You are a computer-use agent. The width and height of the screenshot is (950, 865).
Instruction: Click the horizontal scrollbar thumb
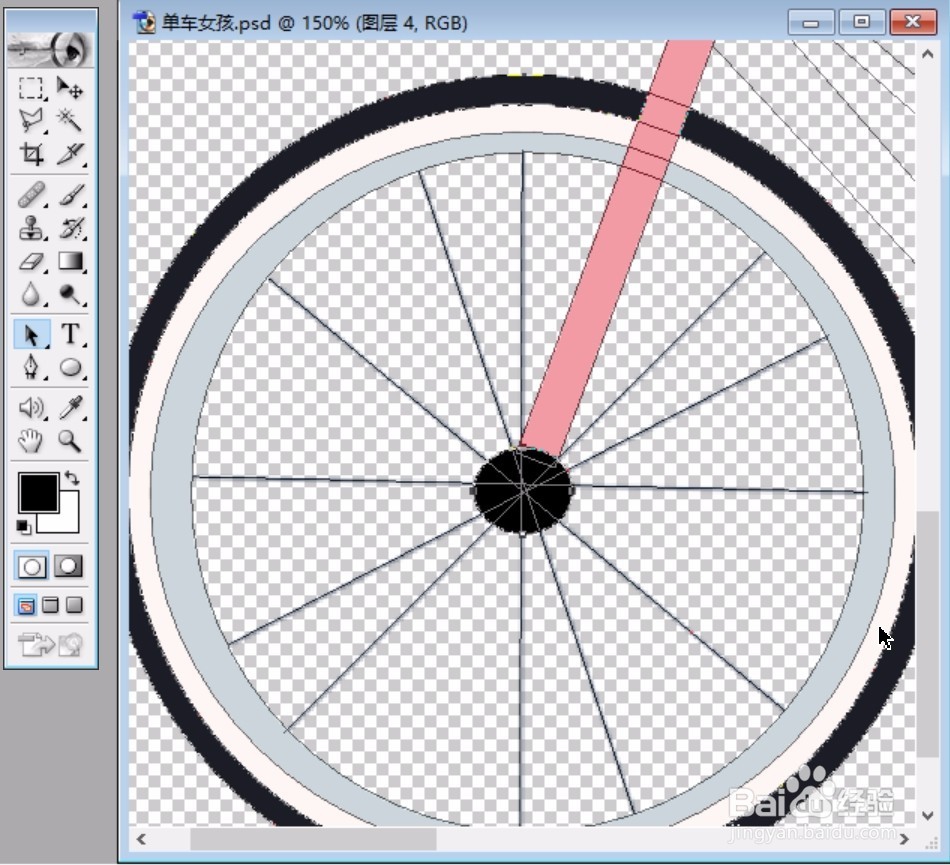pos(313,839)
